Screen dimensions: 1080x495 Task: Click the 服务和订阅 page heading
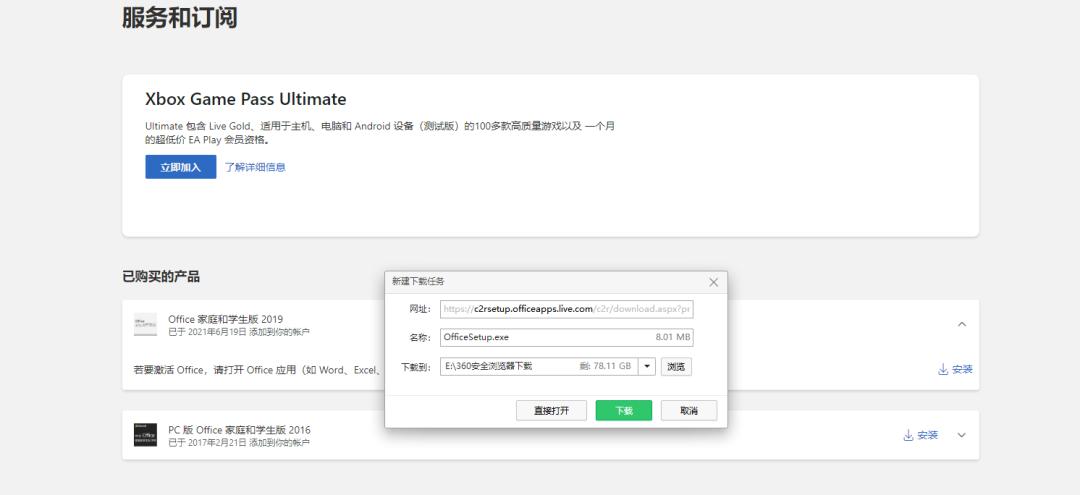point(180,17)
